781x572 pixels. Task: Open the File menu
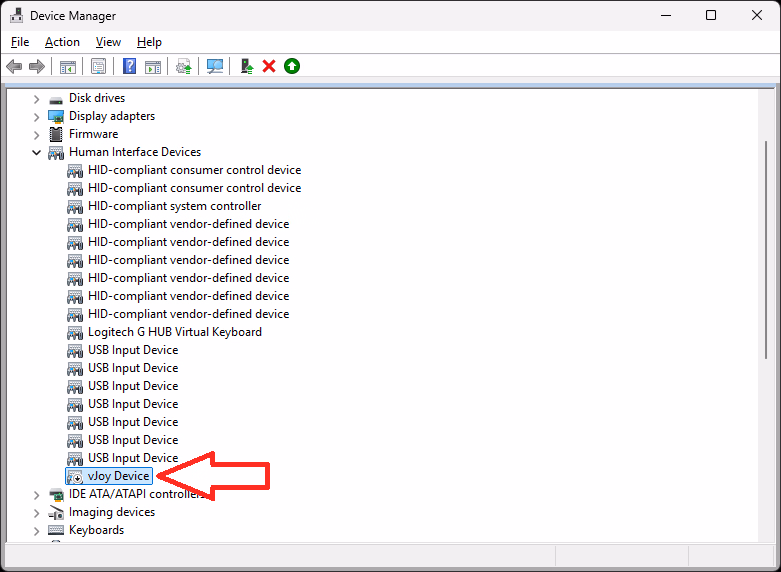pyautogui.click(x=20, y=42)
